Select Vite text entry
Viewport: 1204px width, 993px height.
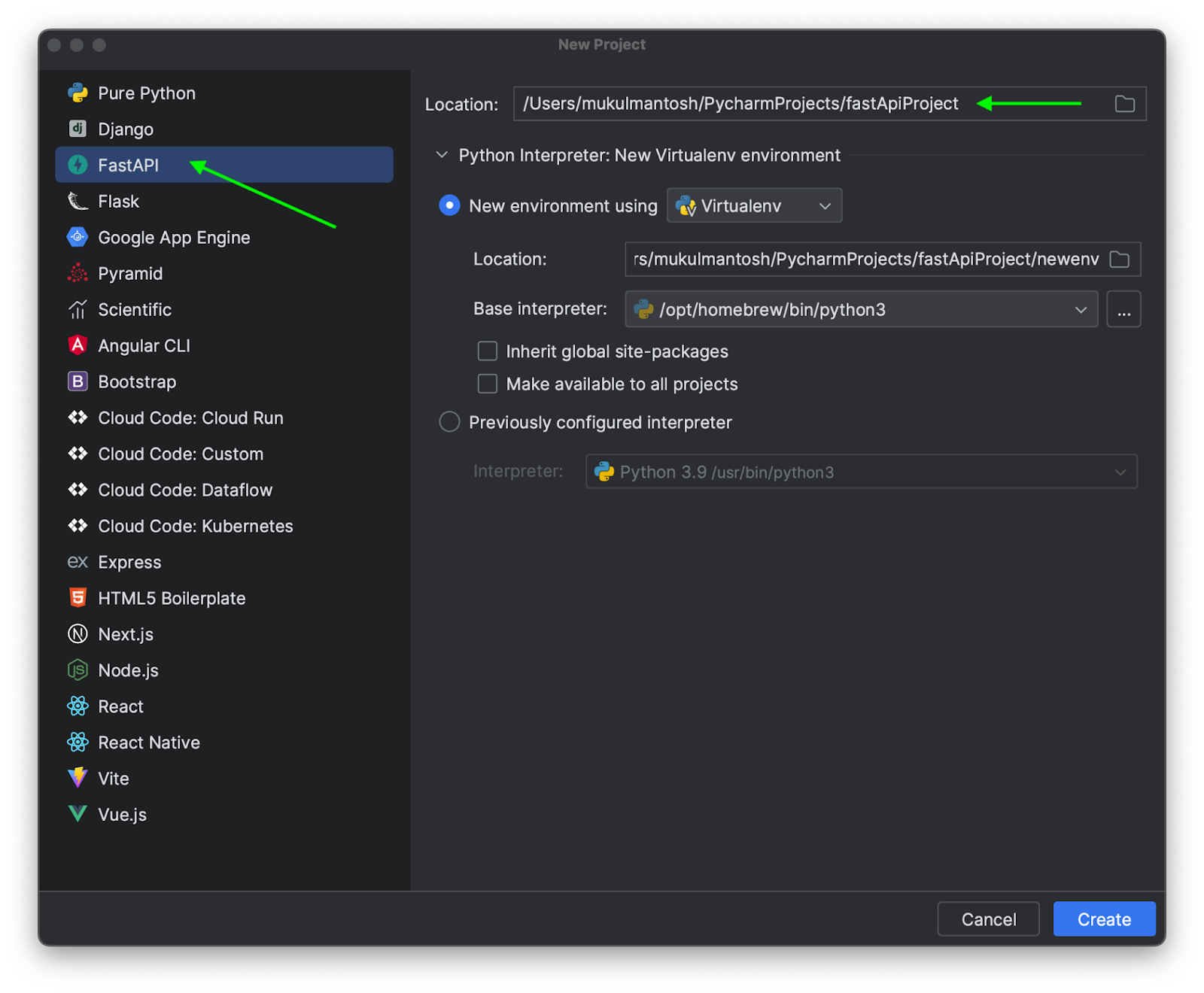[x=114, y=779]
